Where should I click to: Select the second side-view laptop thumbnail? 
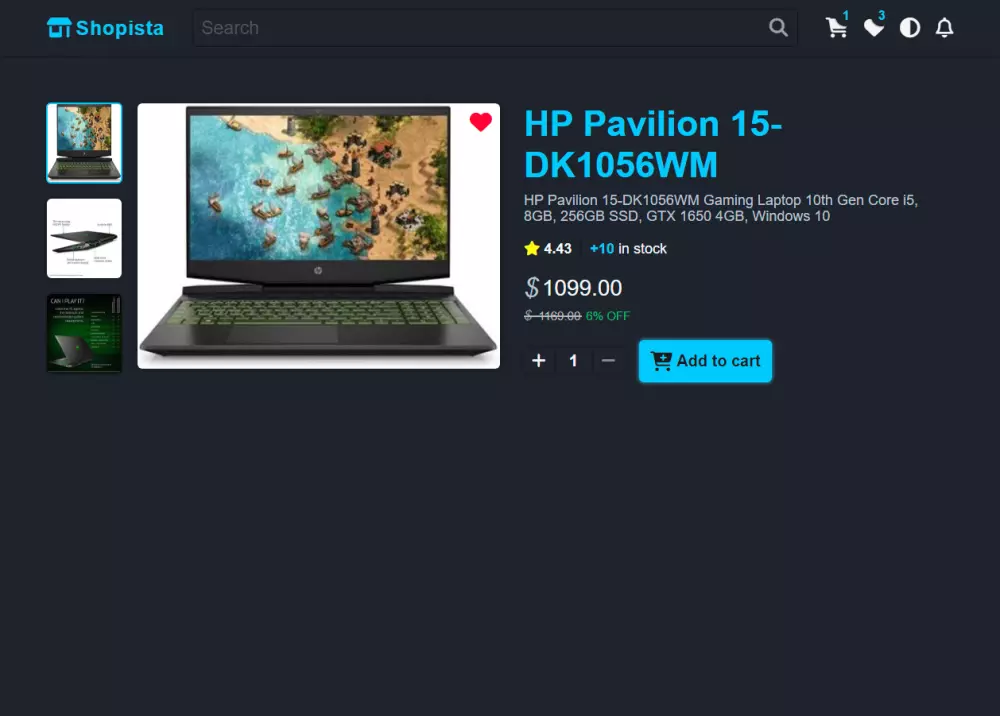(x=84, y=238)
